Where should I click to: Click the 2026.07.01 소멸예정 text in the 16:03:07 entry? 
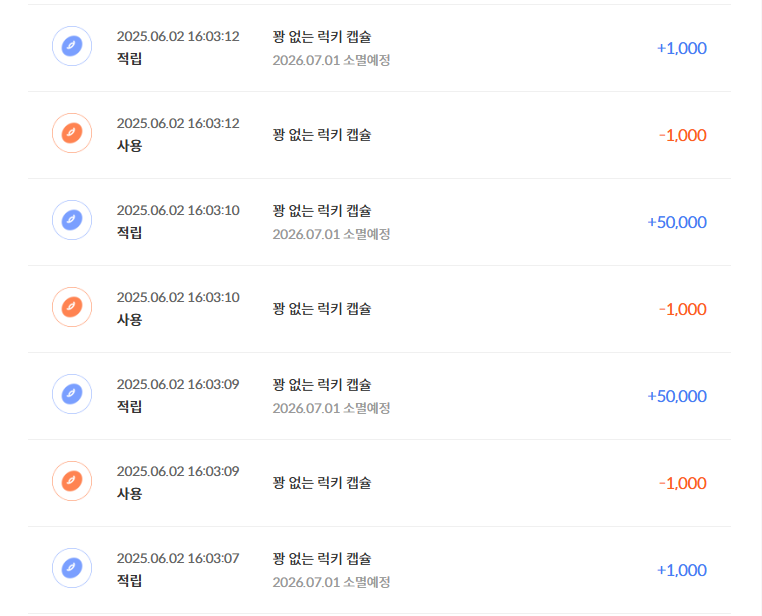coord(331,582)
